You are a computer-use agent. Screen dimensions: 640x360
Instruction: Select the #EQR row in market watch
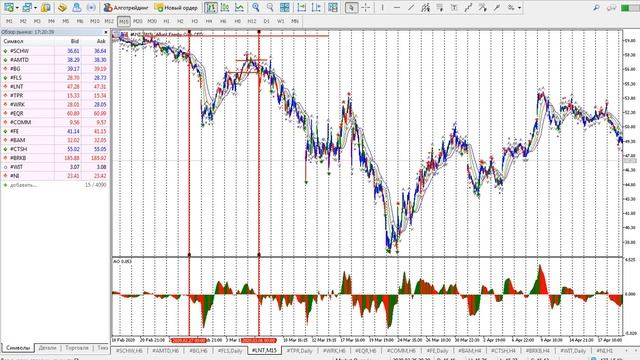[55, 113]
